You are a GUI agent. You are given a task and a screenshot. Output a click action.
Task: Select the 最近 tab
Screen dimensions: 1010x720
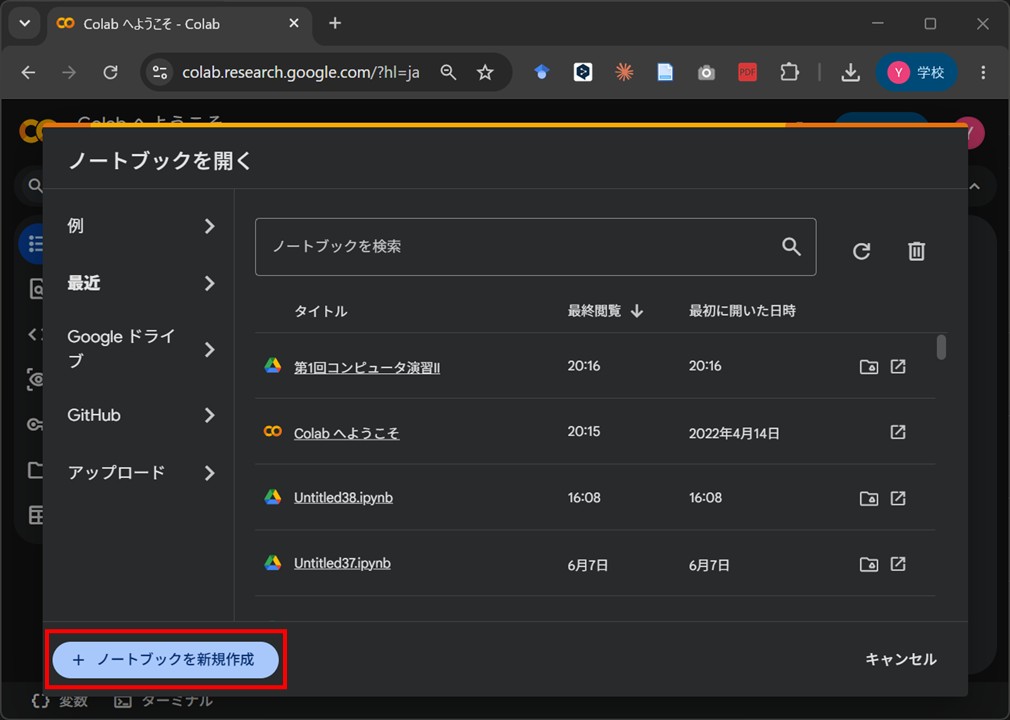[x=139, y=283]
